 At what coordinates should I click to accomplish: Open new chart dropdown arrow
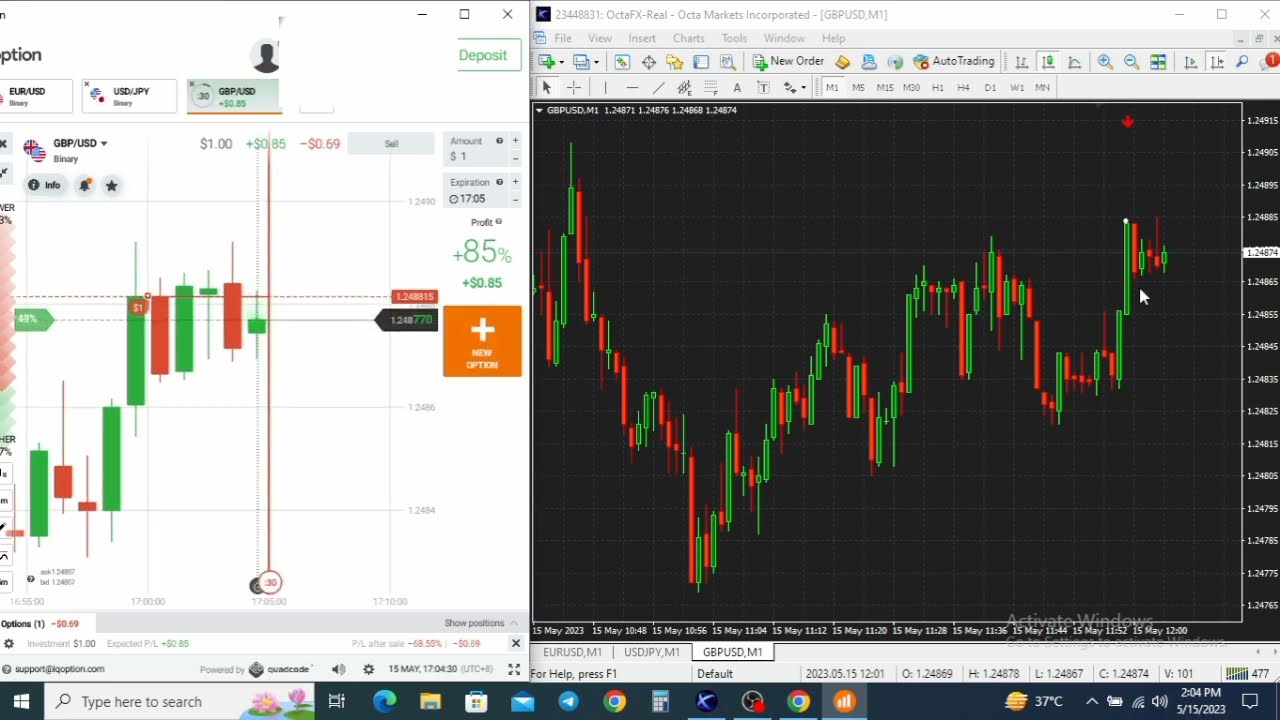[x=561, y=62]
